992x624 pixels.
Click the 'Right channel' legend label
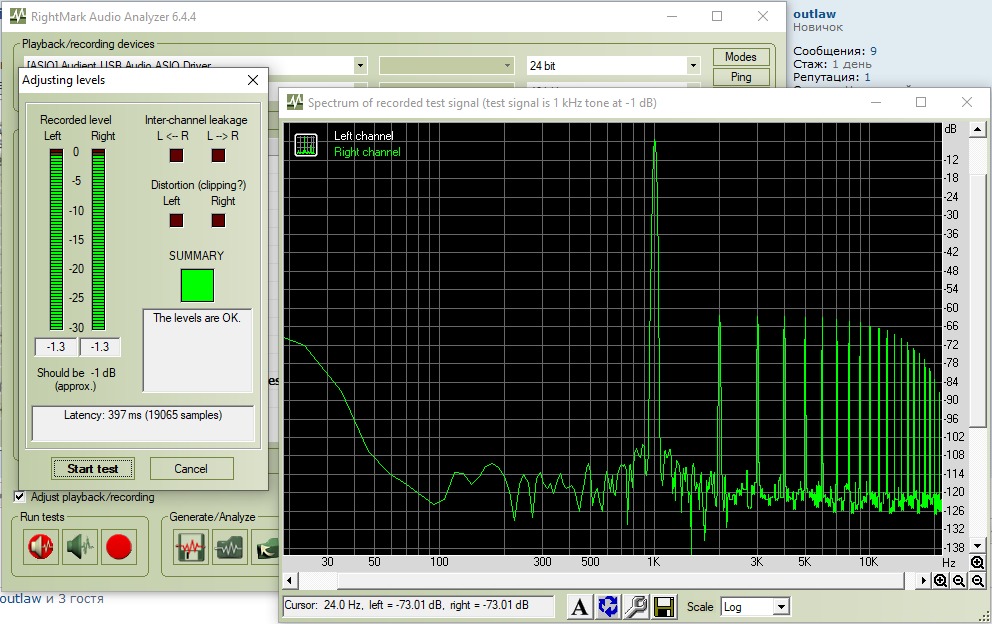tap(367, 152)
